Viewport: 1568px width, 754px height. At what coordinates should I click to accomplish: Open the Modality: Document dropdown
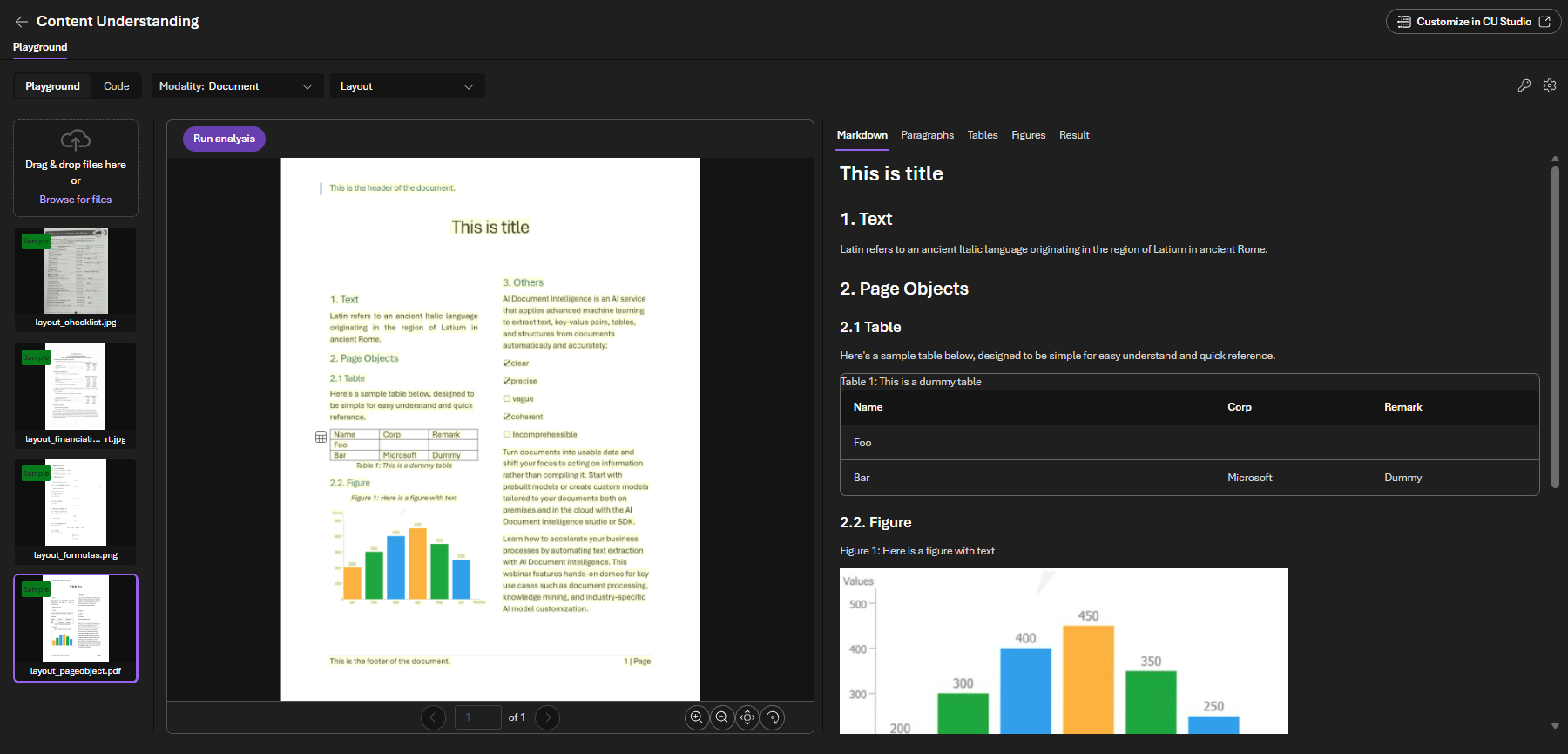(237, 86)
